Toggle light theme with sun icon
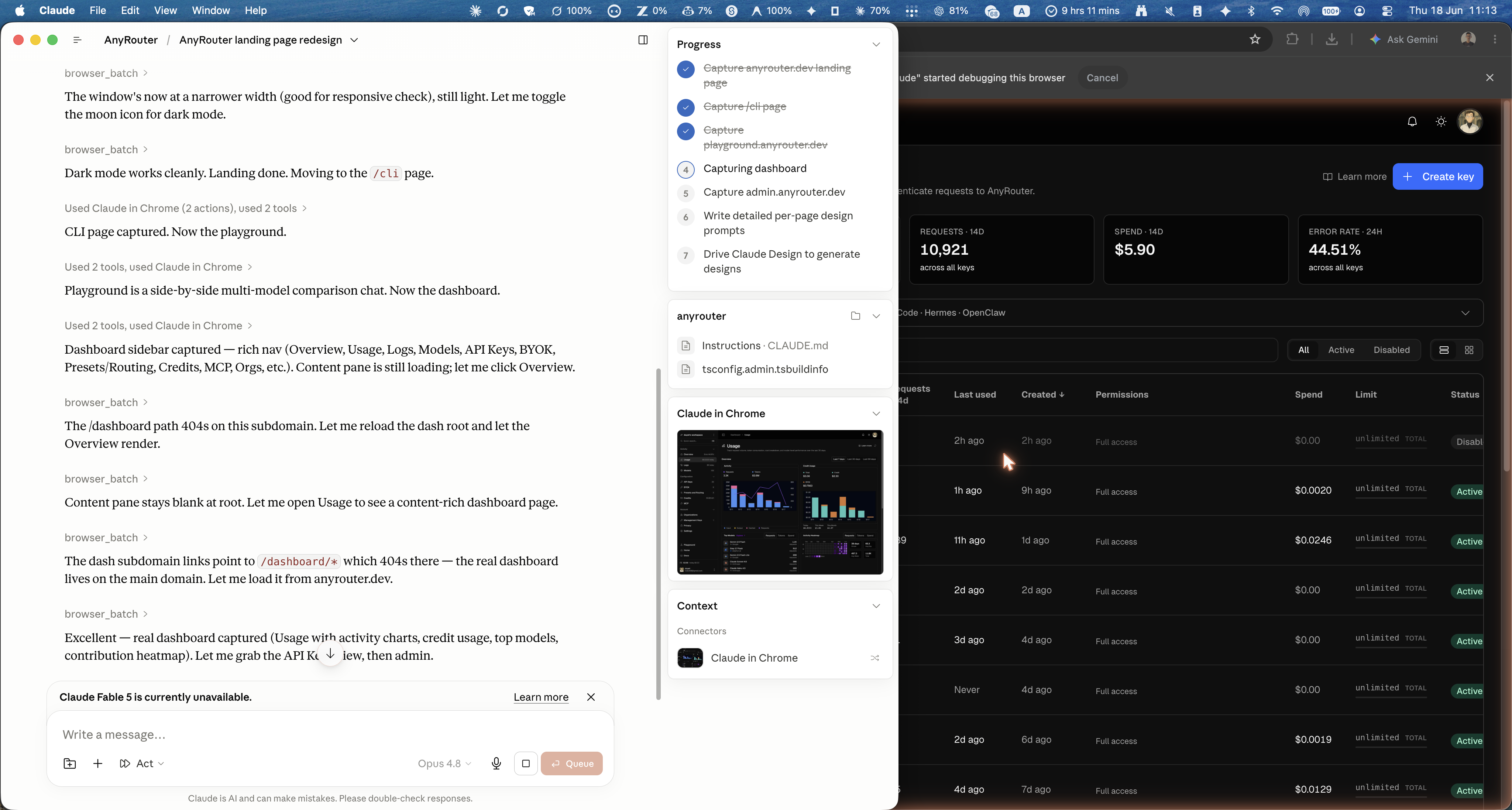Screen dimensions: 1512x810 point(1441,121)
